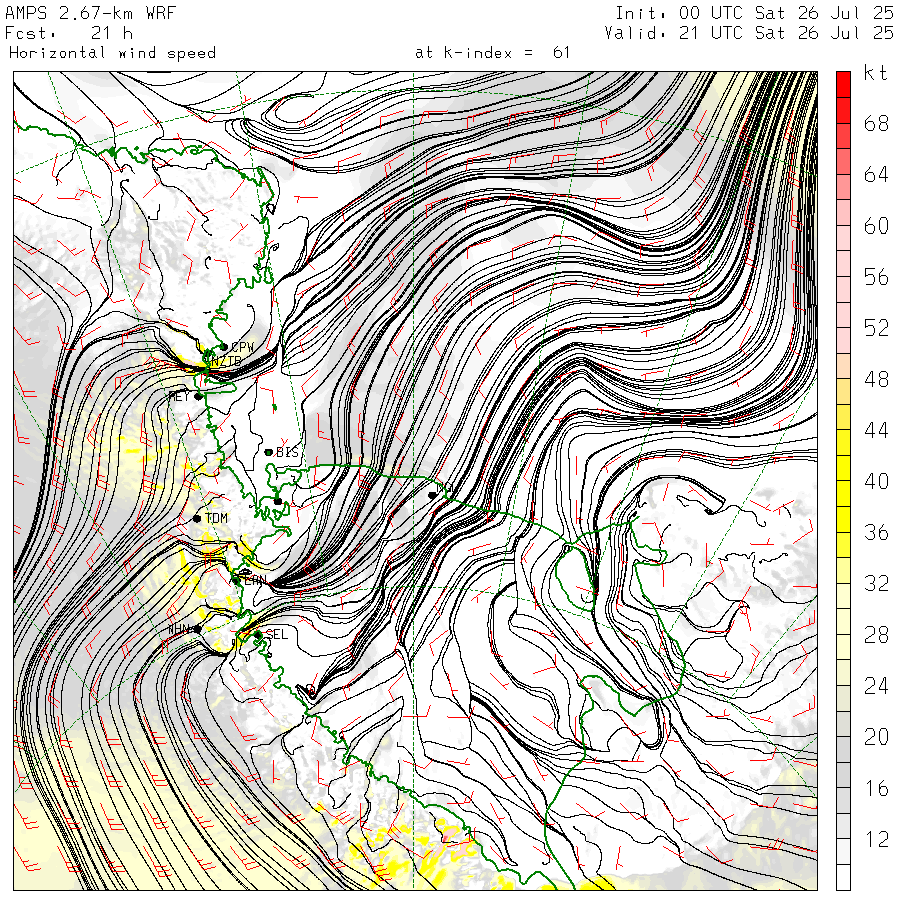Click the 12 value on the color scale
This screenshot has width=900, height=900.
[876, 840]
